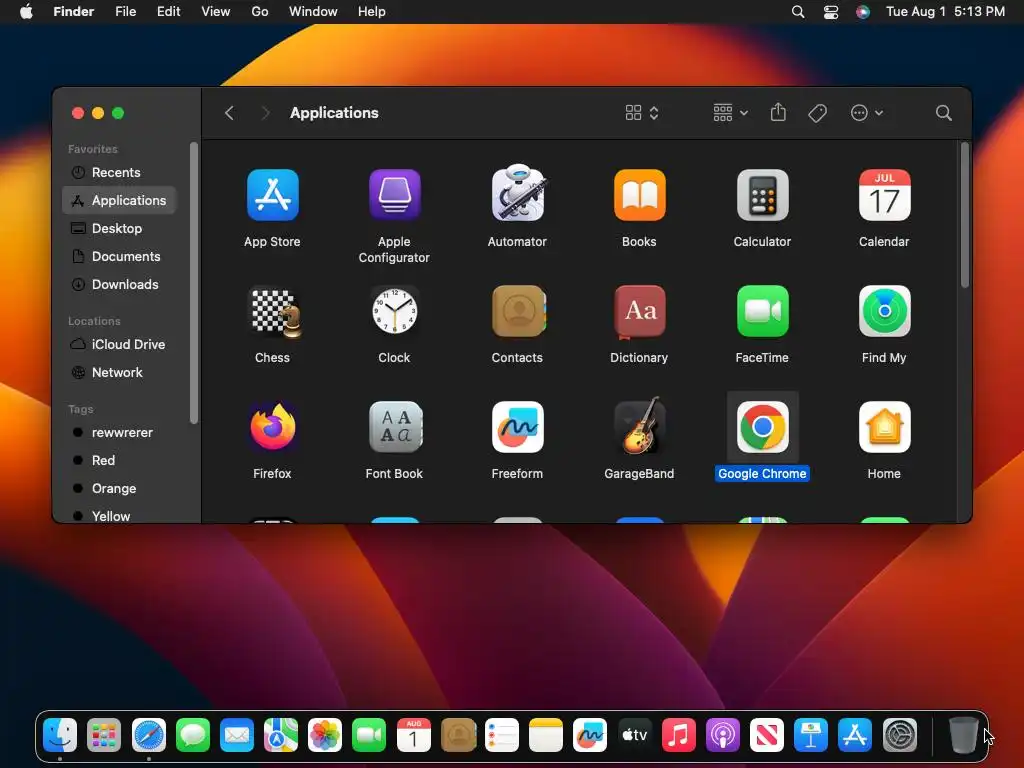This screenshot has width=1024, height=768.
Task: Open the Edit menu
Action: point(168,12)
